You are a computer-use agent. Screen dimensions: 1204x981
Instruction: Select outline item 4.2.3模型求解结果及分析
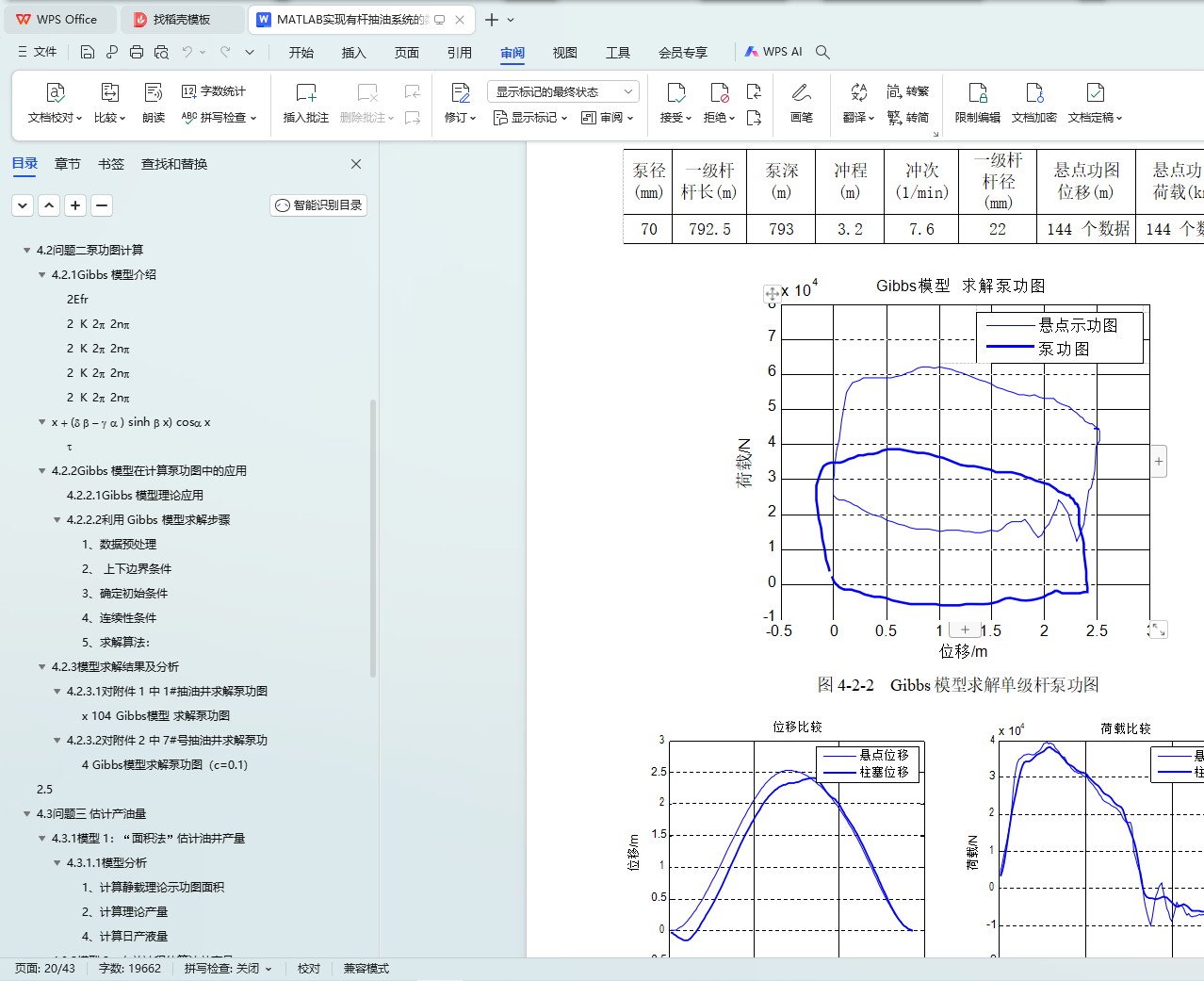coord(115,667)
